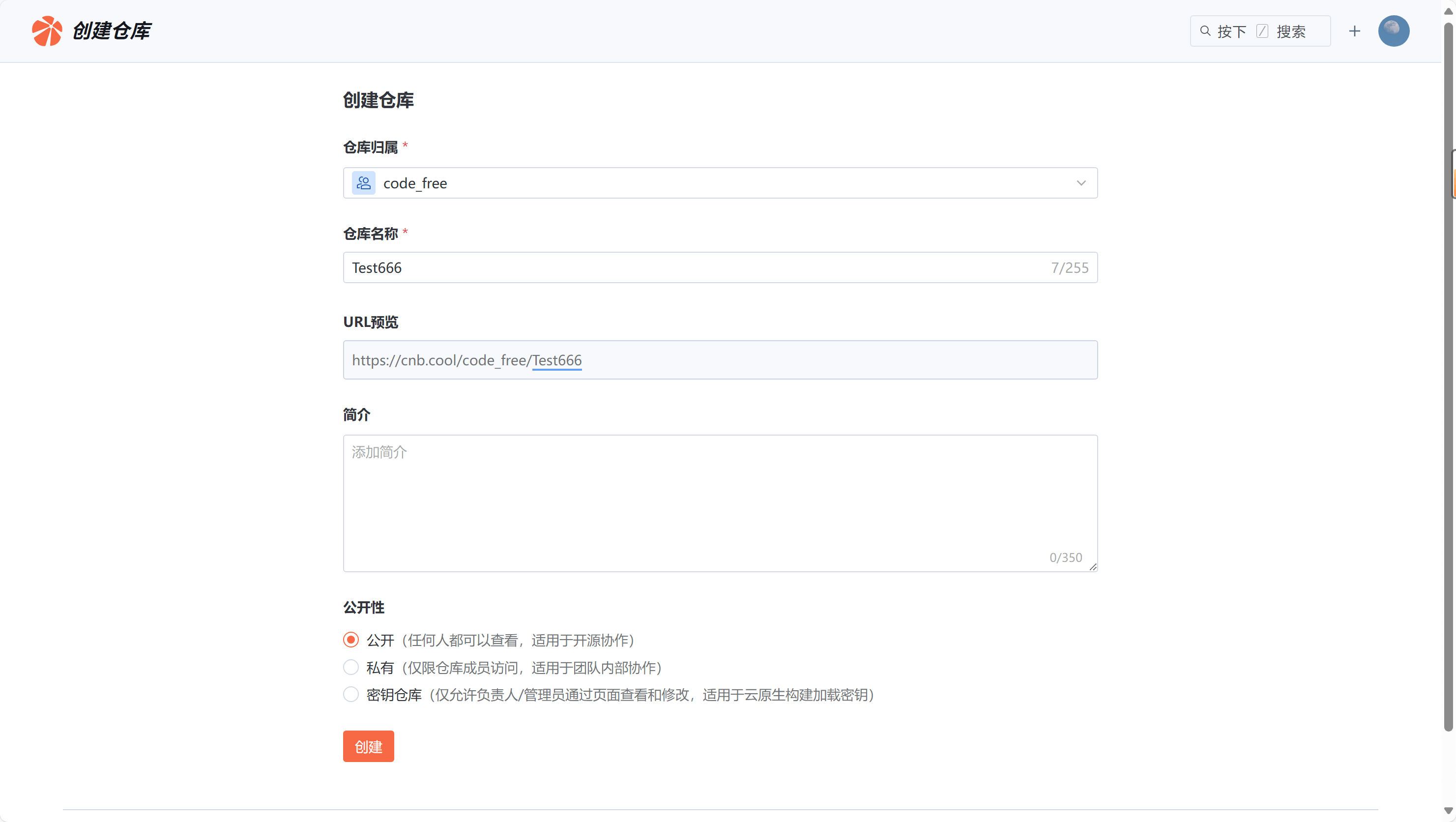The height and width of the screenshot is (822, 1456).
Task: Open the user avatar menu
Action: tap(1393, 31)
